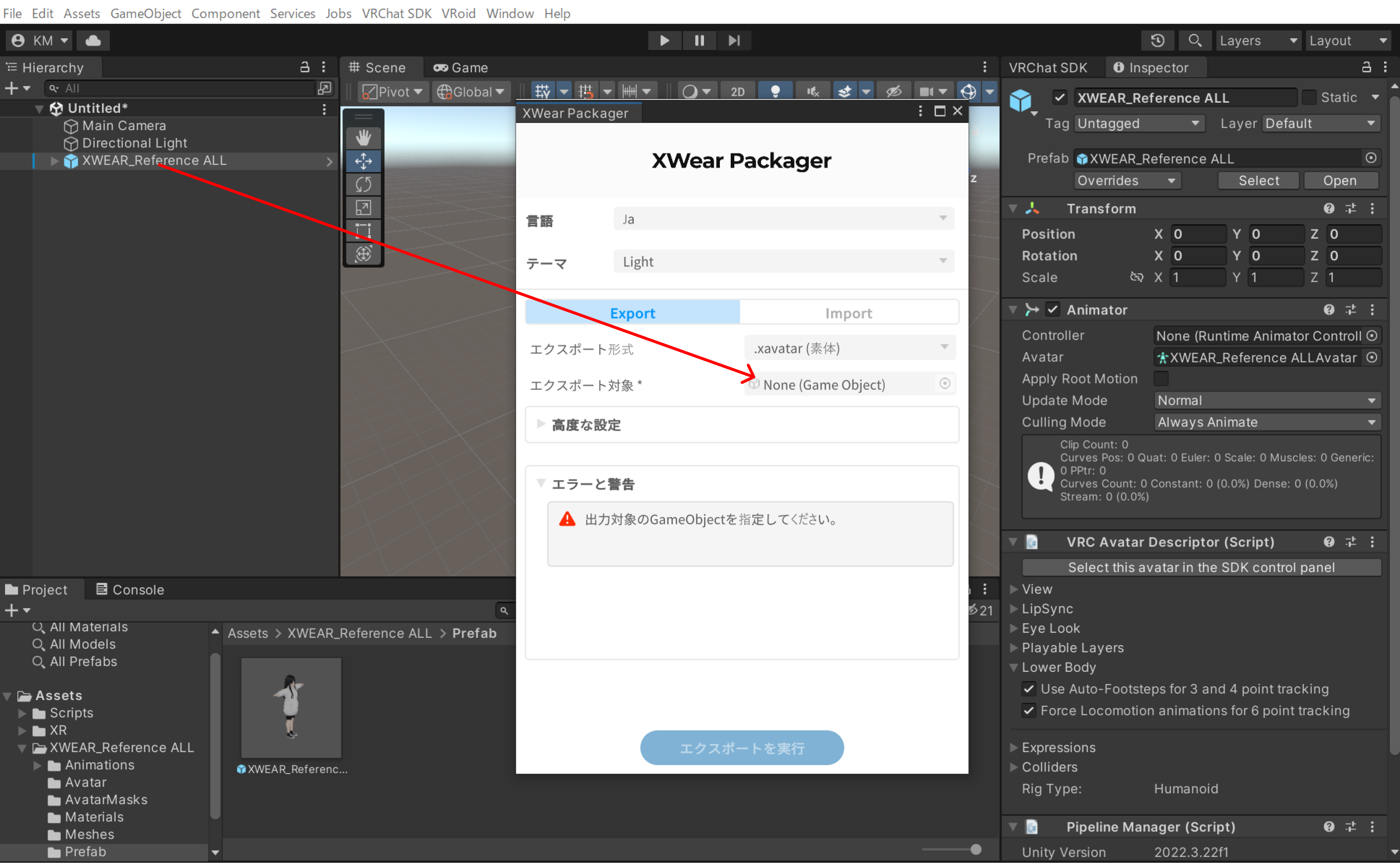The width and height of the screenshot is (1400, 863).
Task: Toggle the Gizmos globe icon
Action: [968, 91]
